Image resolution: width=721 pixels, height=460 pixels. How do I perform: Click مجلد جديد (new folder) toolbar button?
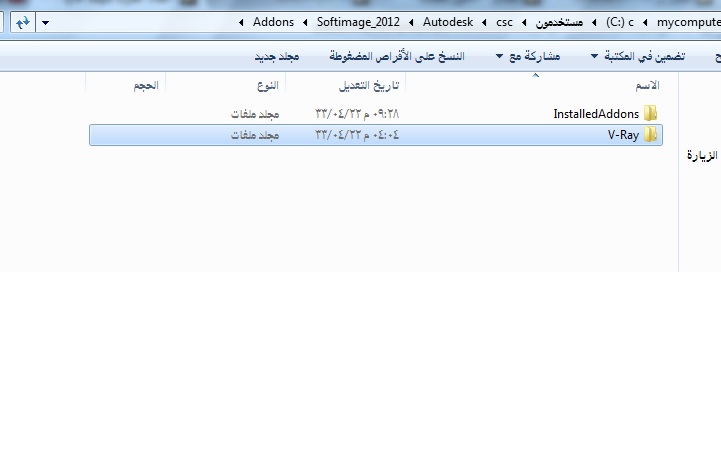point(277,56)
